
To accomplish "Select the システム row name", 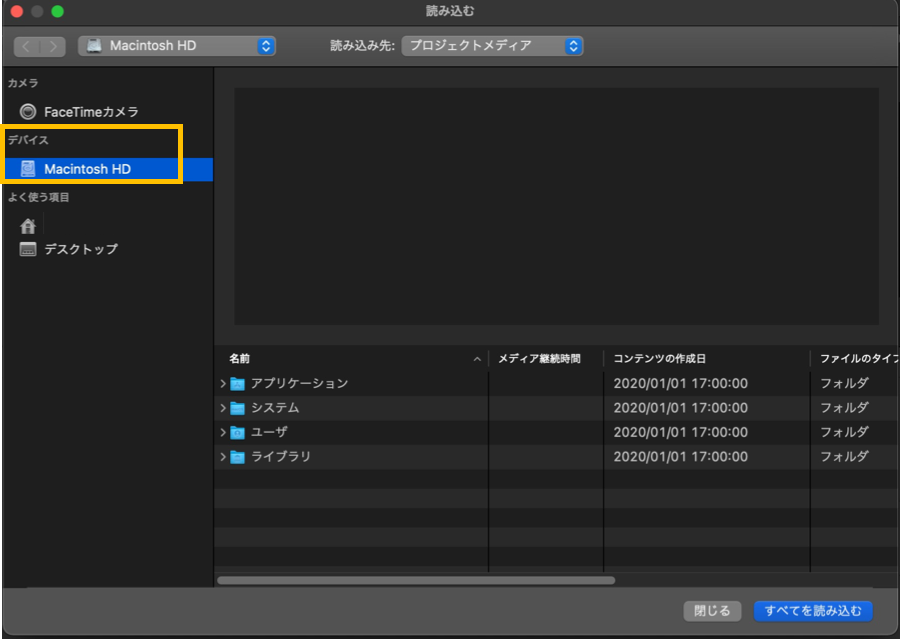I will coord(275,408).
